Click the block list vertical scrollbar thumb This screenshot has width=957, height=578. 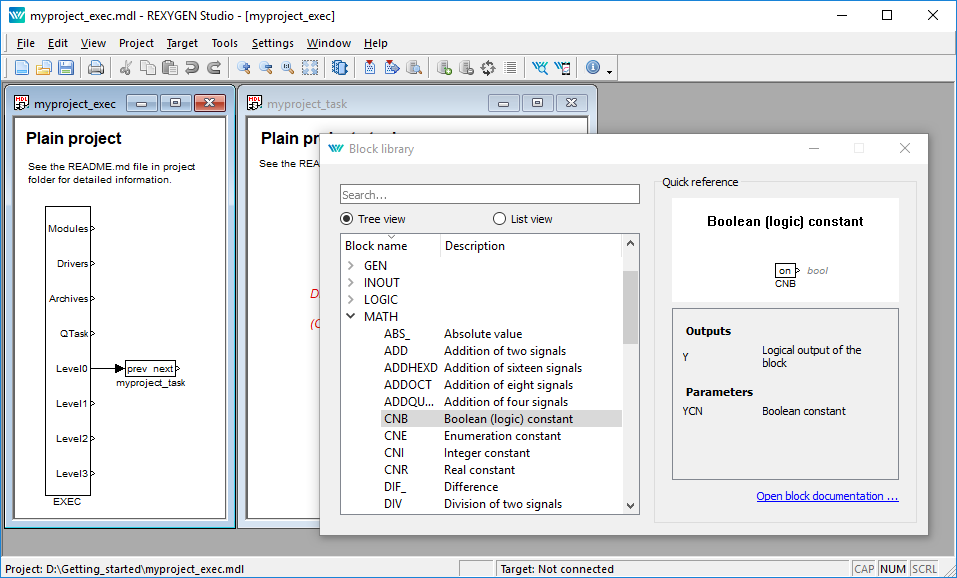point(630,305)
